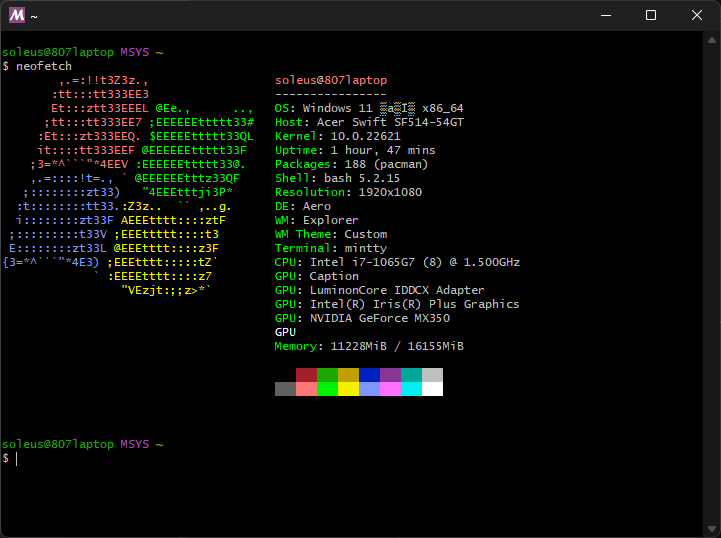This screenshot has height=538, width=721.
Task: Click the MSYS2 icon in the title bar
Action: tap(17, 15)
